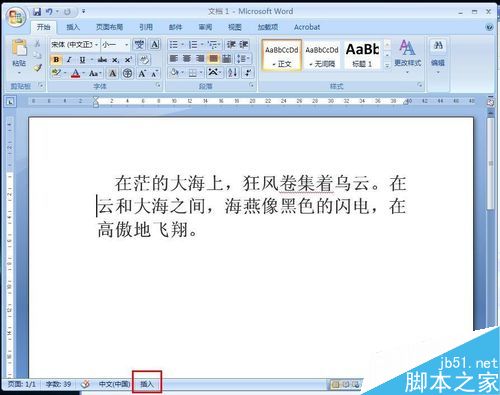Toggle Italic formatting
The height and width of the screenshot is (395, 500).
69,60
